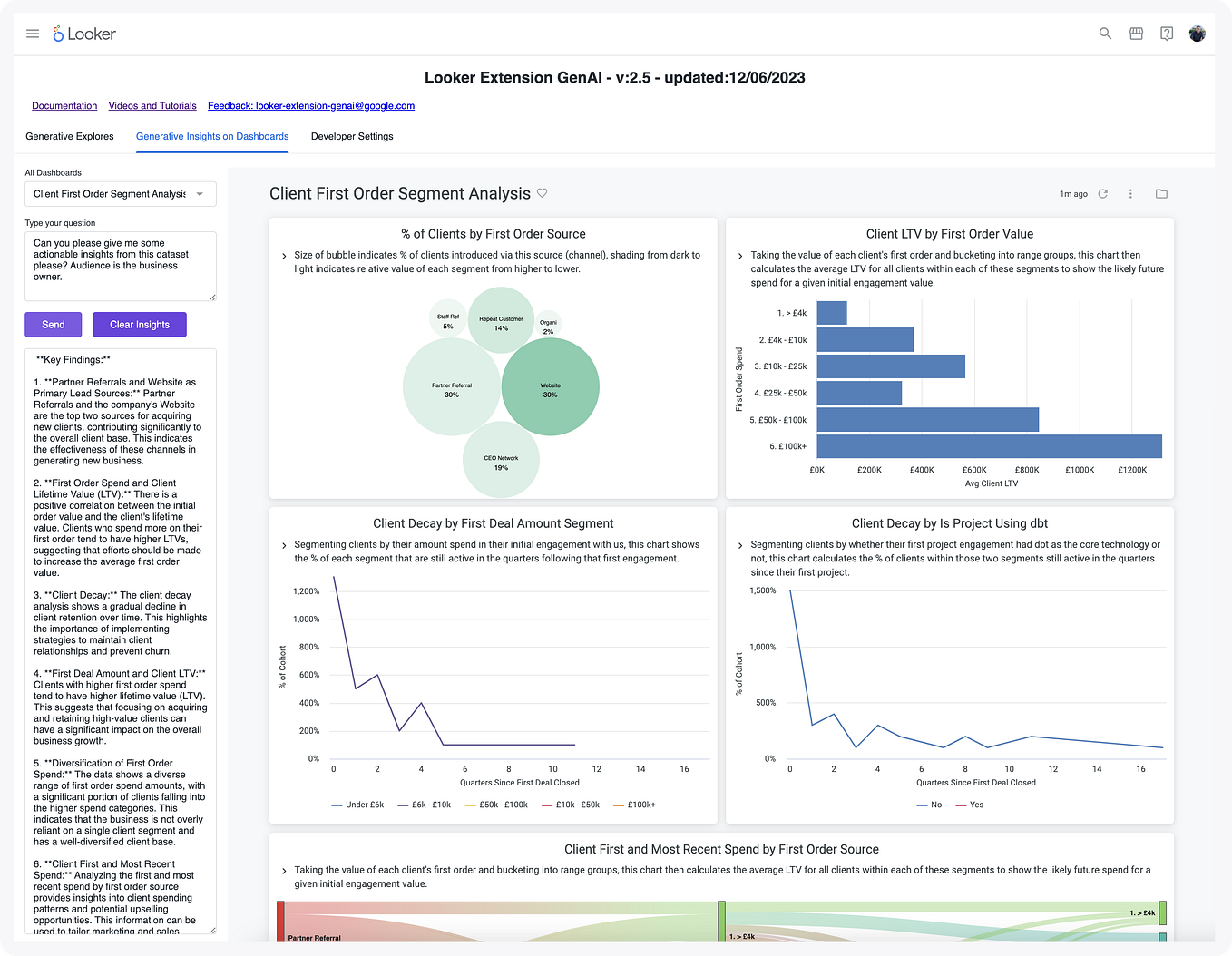Open the dashboard three-dot actions menu
1232x956 pixels.
click(x=1130, y=193)
